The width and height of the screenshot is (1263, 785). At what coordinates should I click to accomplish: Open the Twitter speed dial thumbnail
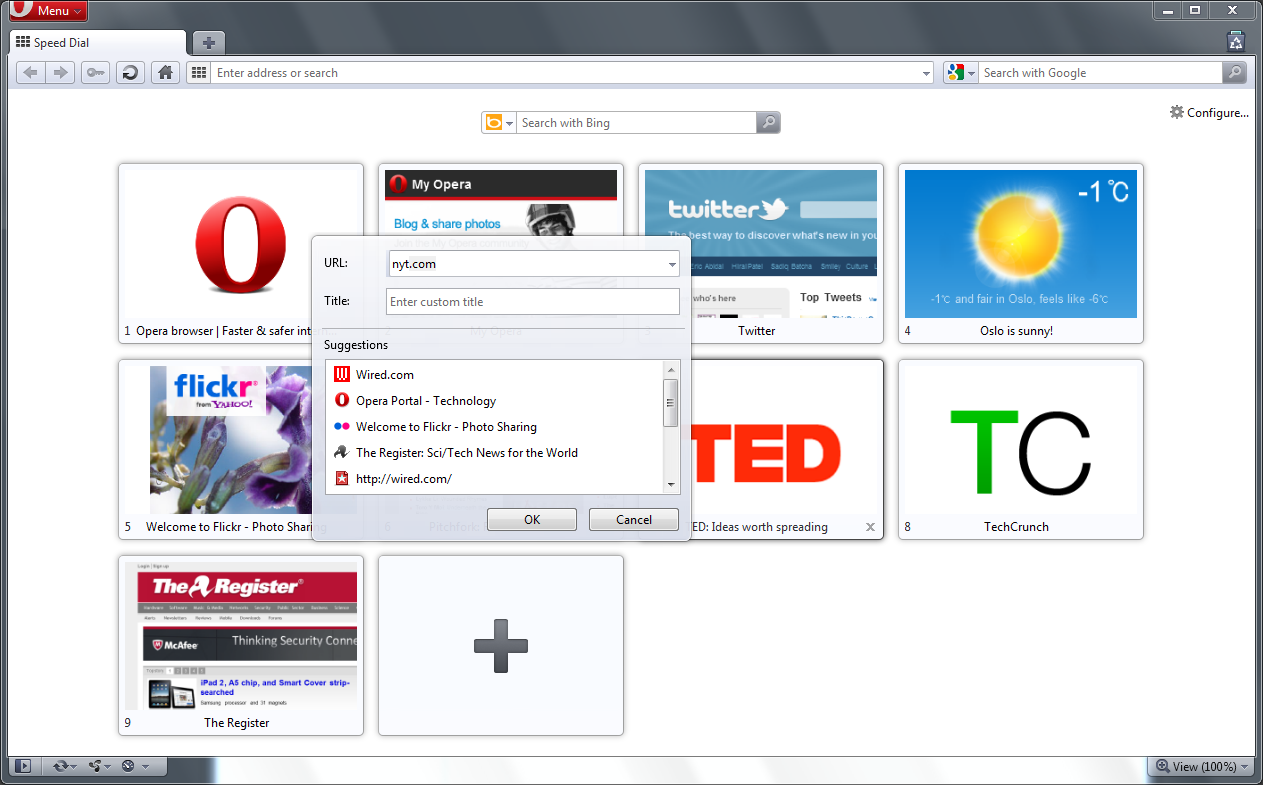[x=760, y=253]
